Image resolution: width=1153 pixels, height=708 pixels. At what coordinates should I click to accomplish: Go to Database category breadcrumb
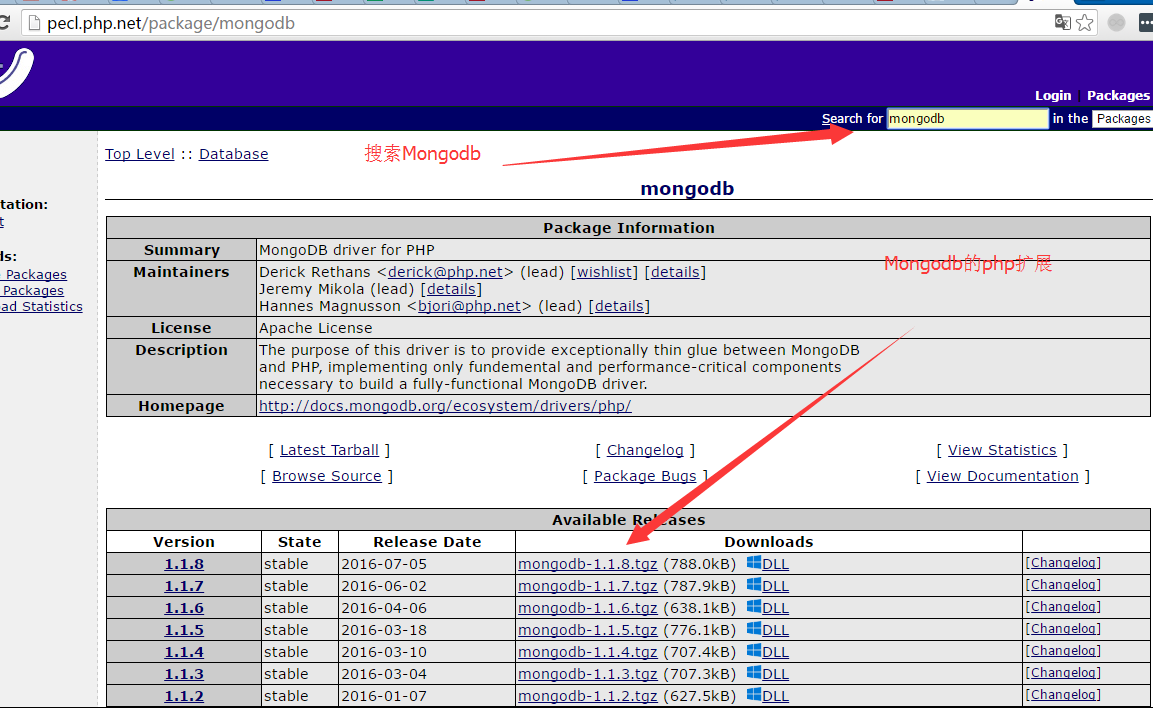click(234, 154)
